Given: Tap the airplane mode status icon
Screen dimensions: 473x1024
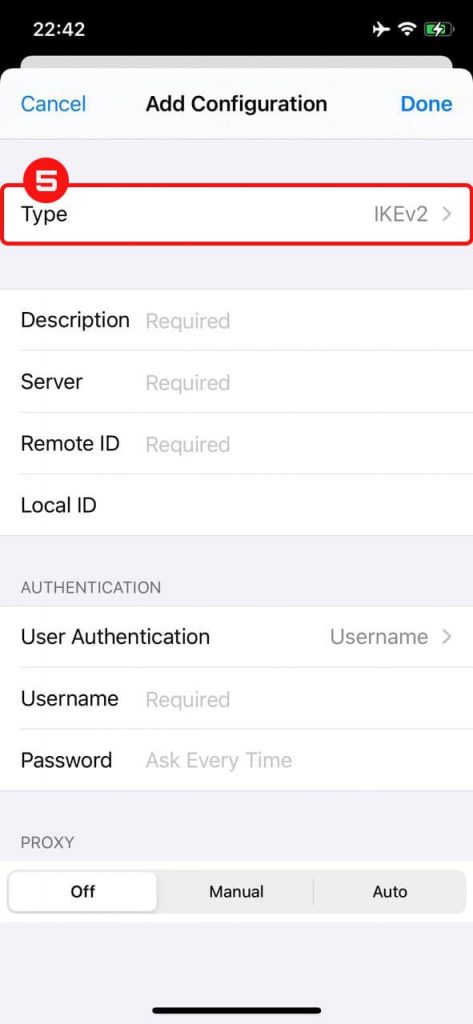Looking at the screenshot, I should coord(381,29).
